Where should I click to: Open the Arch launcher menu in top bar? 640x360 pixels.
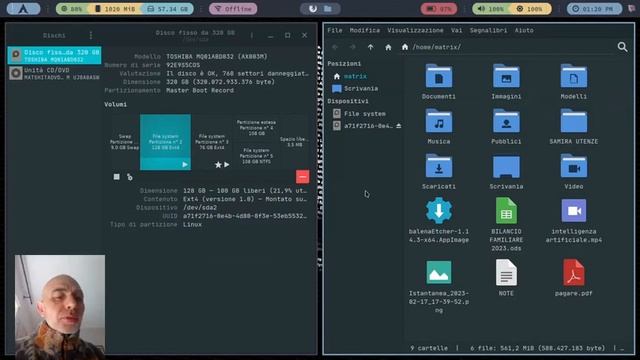(x=23, y=9)
